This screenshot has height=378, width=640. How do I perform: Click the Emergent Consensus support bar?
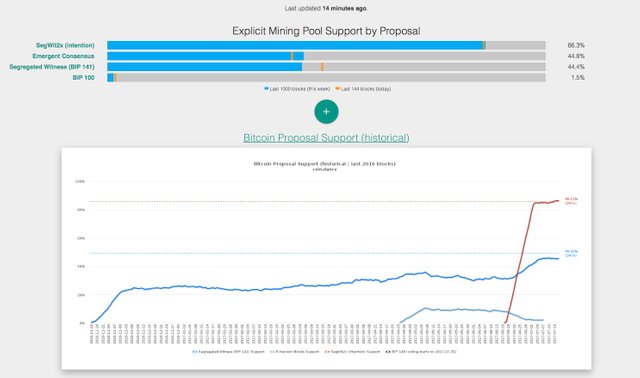click(327, 56)
